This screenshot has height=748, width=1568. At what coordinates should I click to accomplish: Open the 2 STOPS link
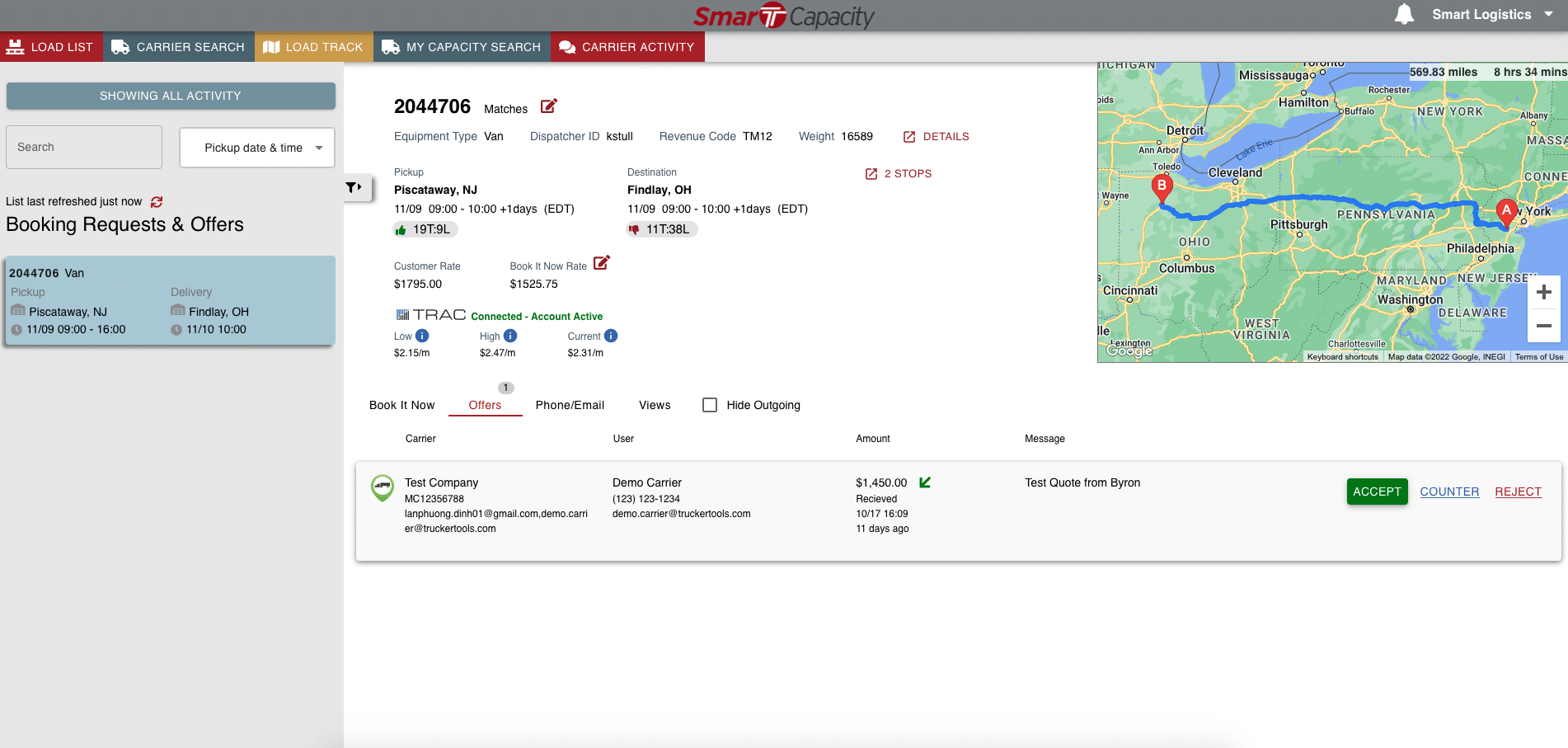tap(899, 174)
